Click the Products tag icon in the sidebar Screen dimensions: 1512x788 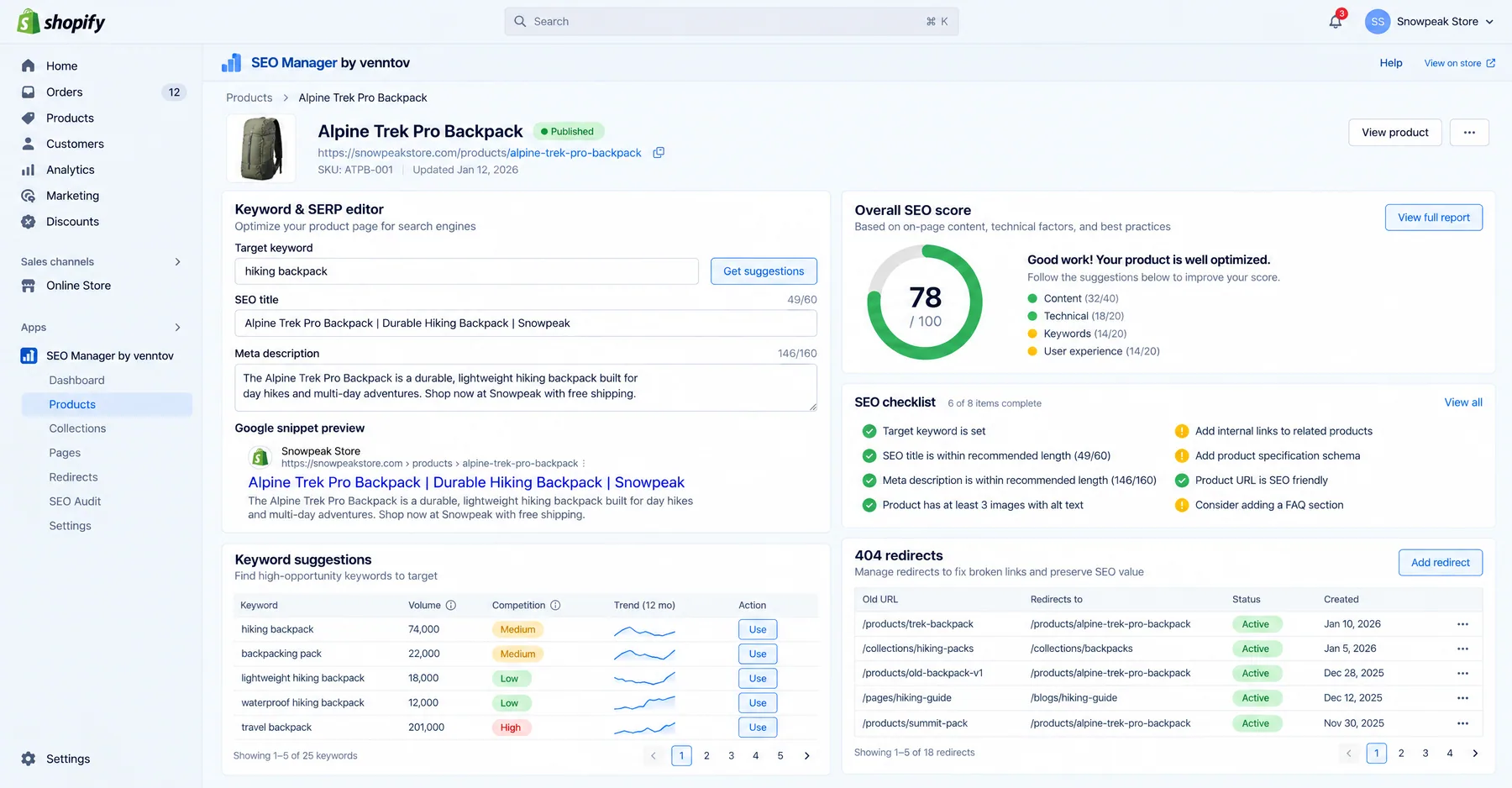tap(29, 118)
